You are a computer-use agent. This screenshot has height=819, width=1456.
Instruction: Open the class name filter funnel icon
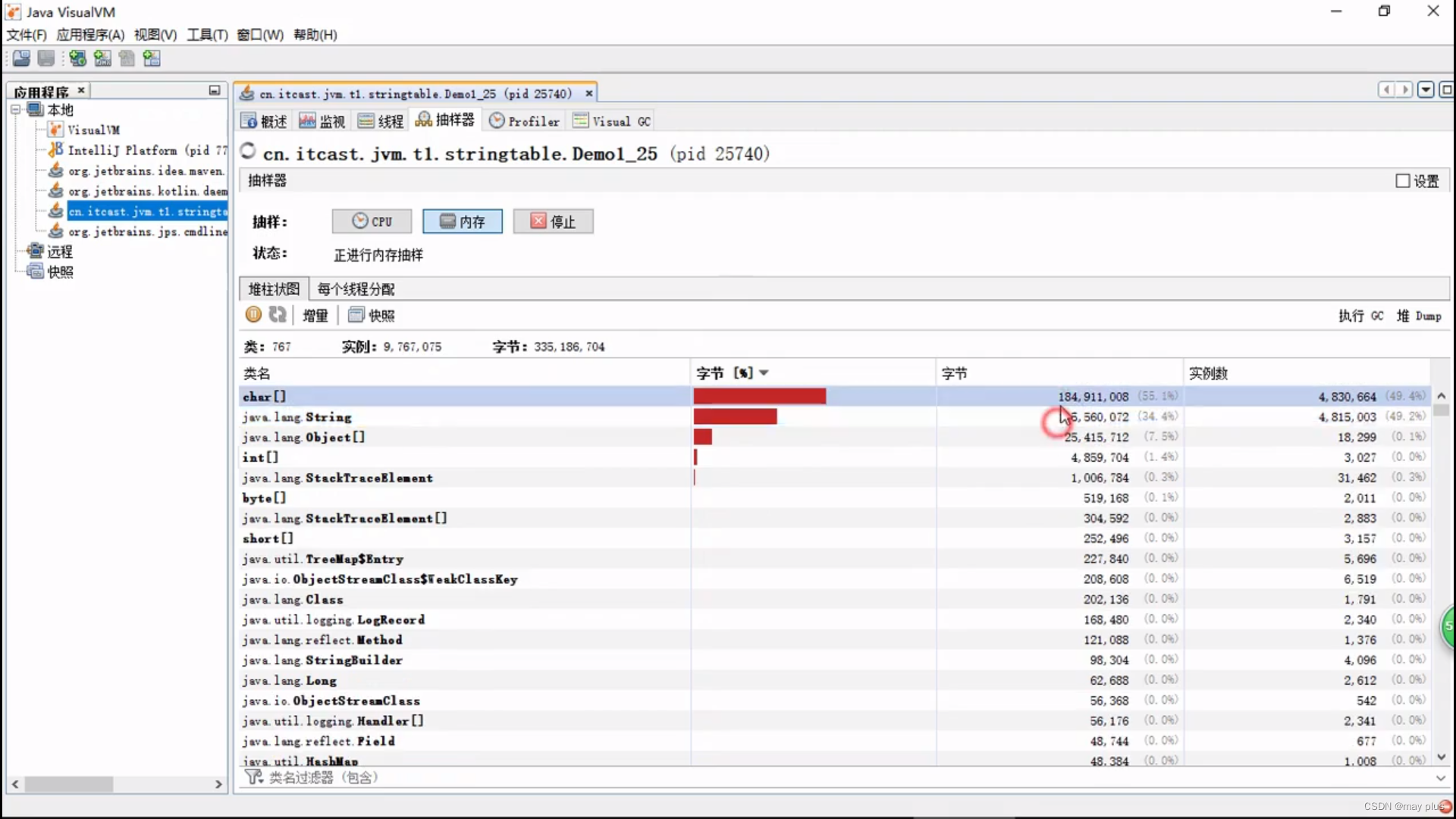[253, 777]
